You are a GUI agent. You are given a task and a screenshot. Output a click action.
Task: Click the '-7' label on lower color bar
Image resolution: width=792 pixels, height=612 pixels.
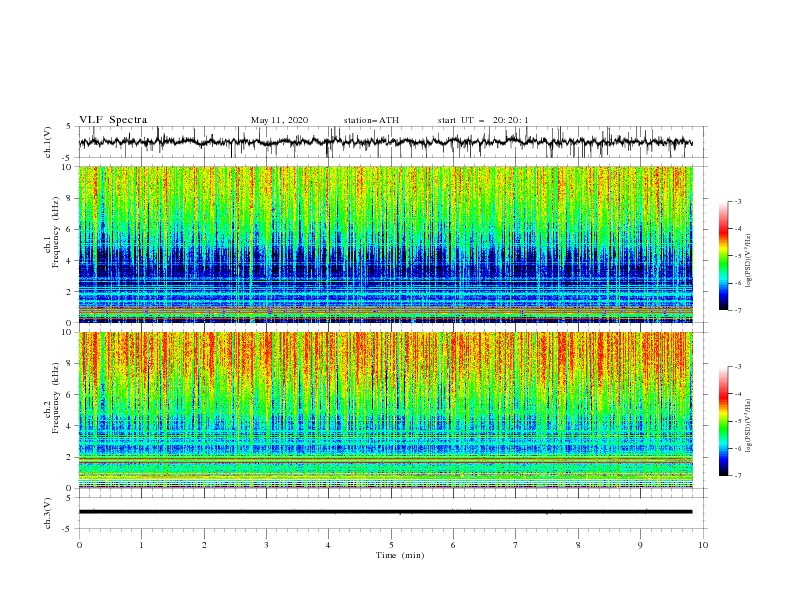738,476
